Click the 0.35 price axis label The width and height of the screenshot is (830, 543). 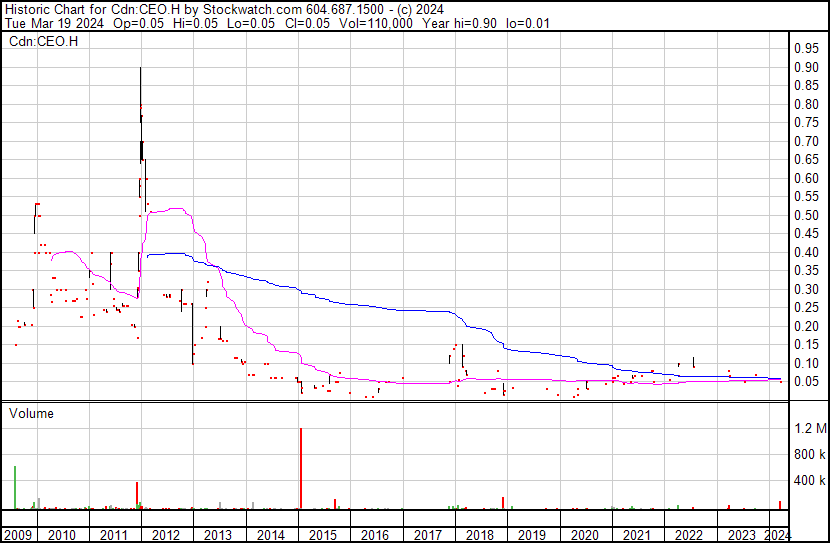807,270
